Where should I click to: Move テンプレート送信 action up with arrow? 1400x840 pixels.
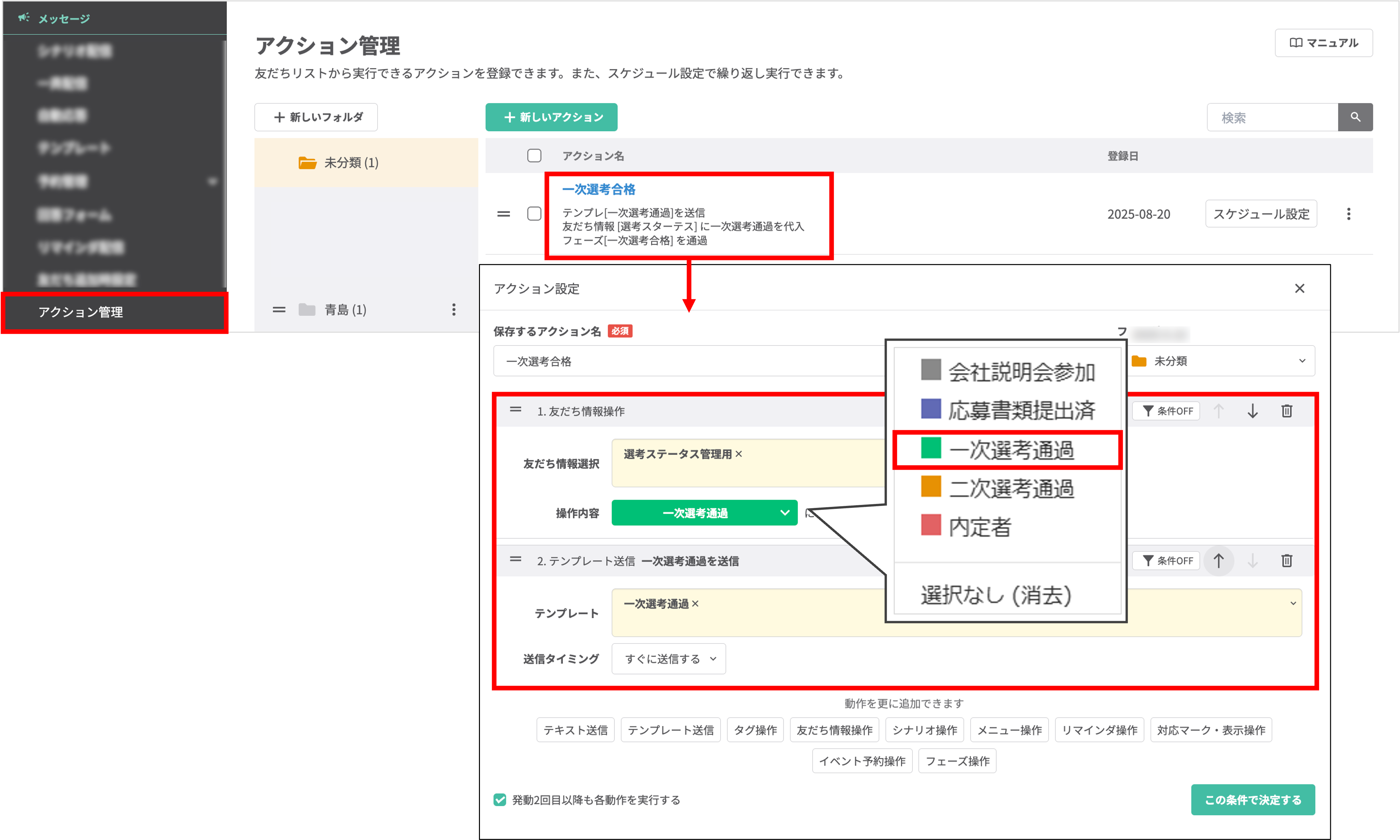tap(1218, 560)
